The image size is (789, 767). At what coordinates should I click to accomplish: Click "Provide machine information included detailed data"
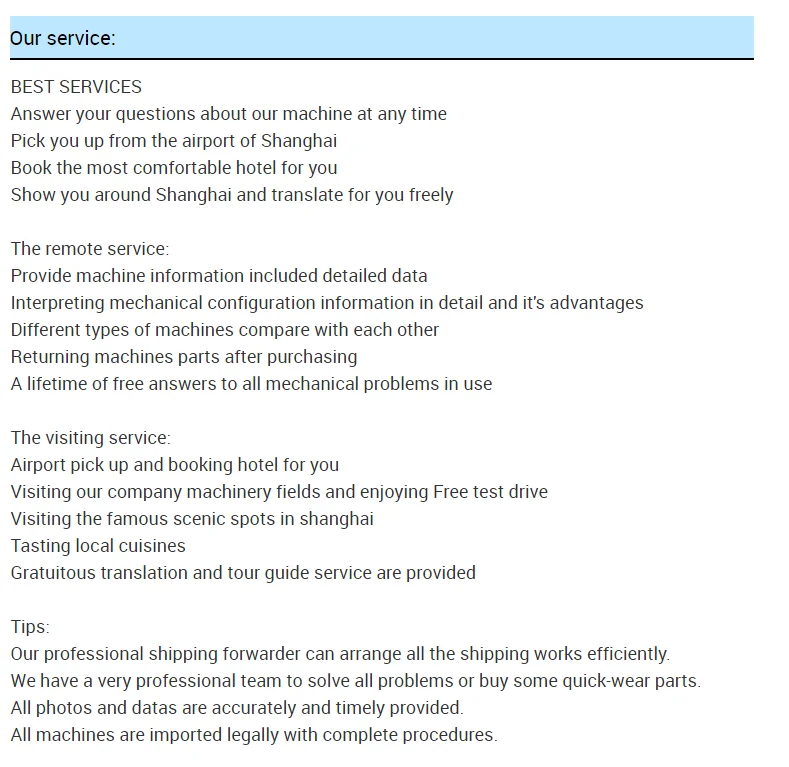[x=218, y=276]
